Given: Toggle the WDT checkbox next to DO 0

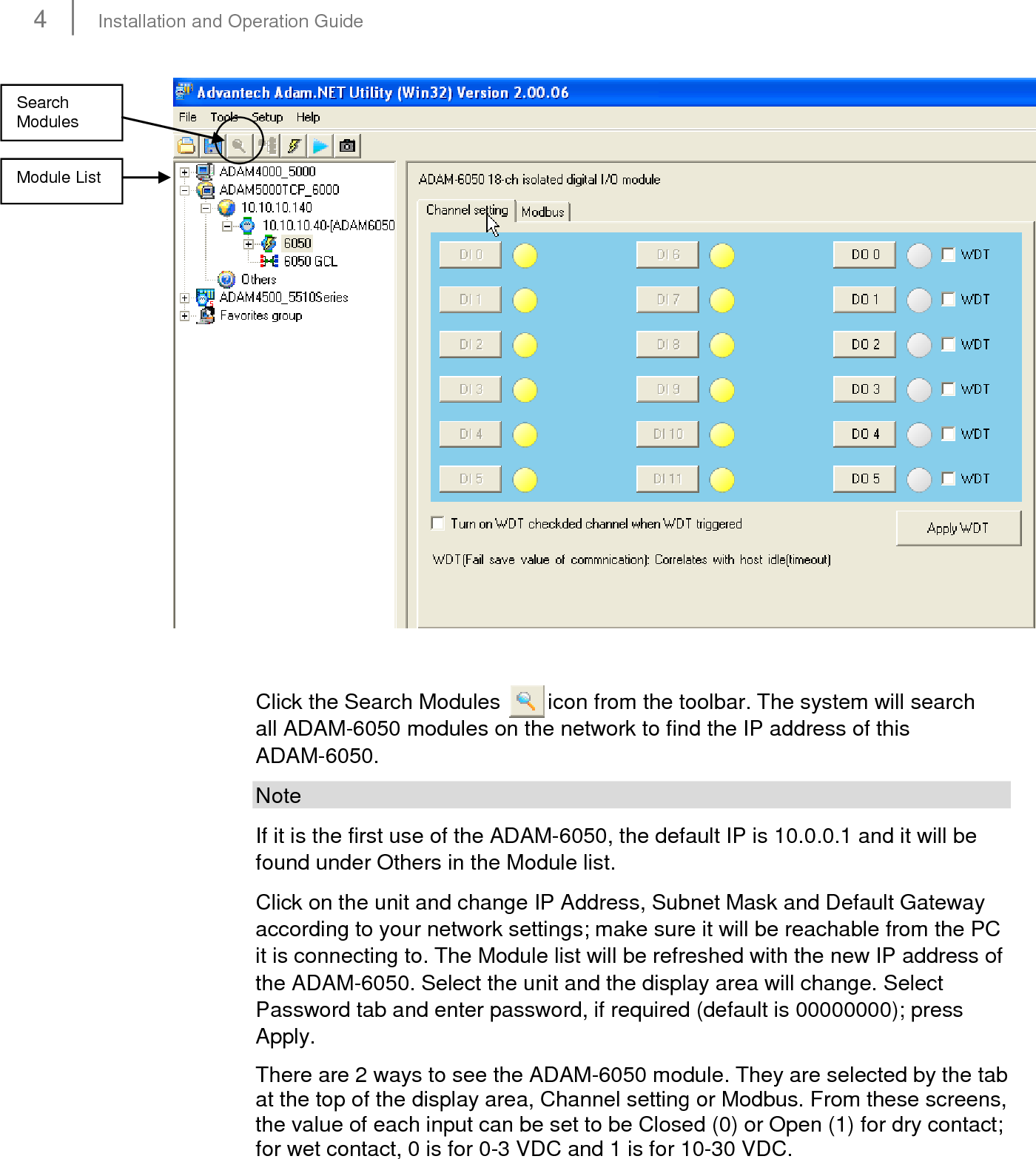Looking at the screenshot, I should tap(949, 254).
